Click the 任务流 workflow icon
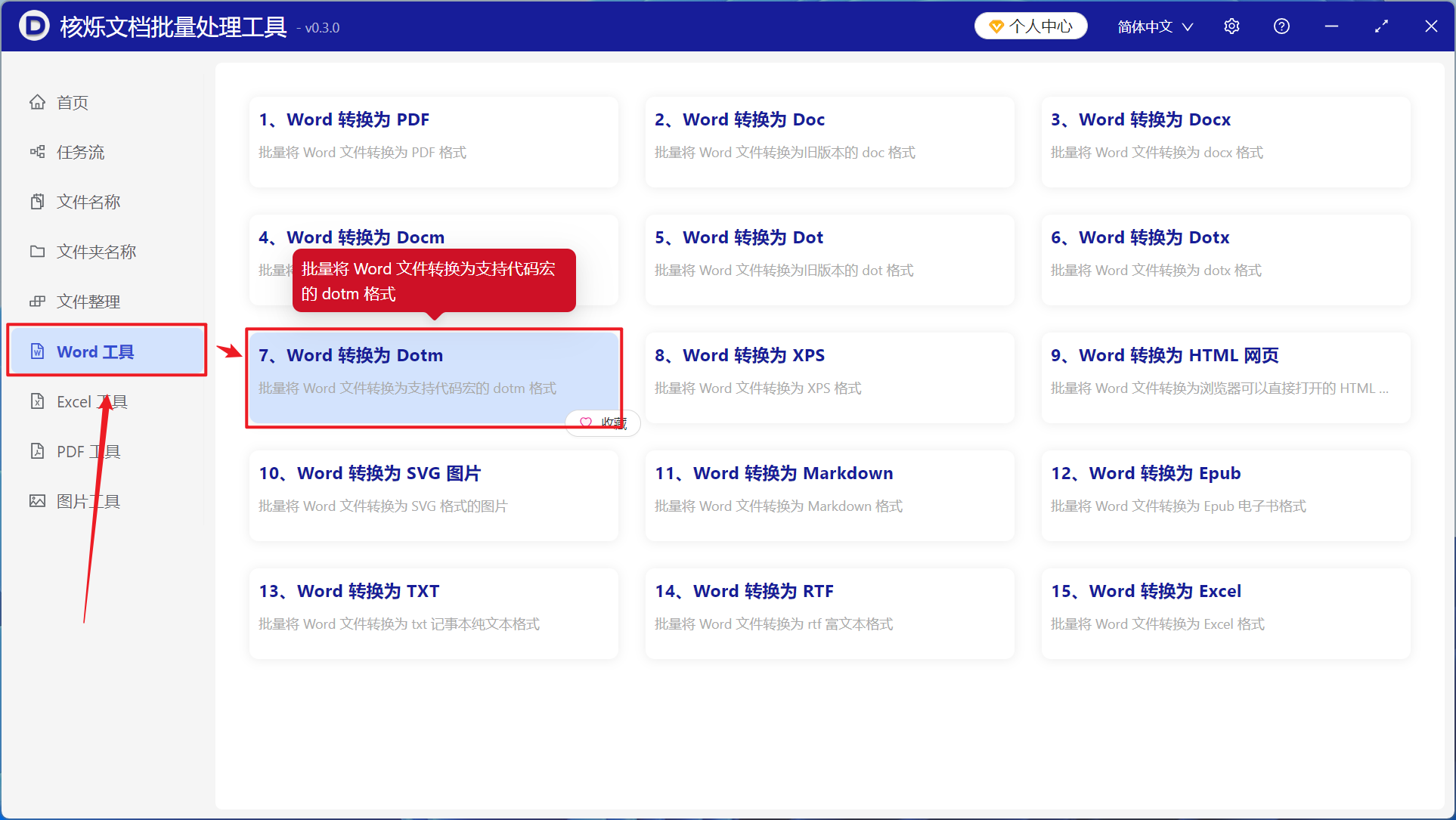1456x820 pixels. click(x=37, y=152)
